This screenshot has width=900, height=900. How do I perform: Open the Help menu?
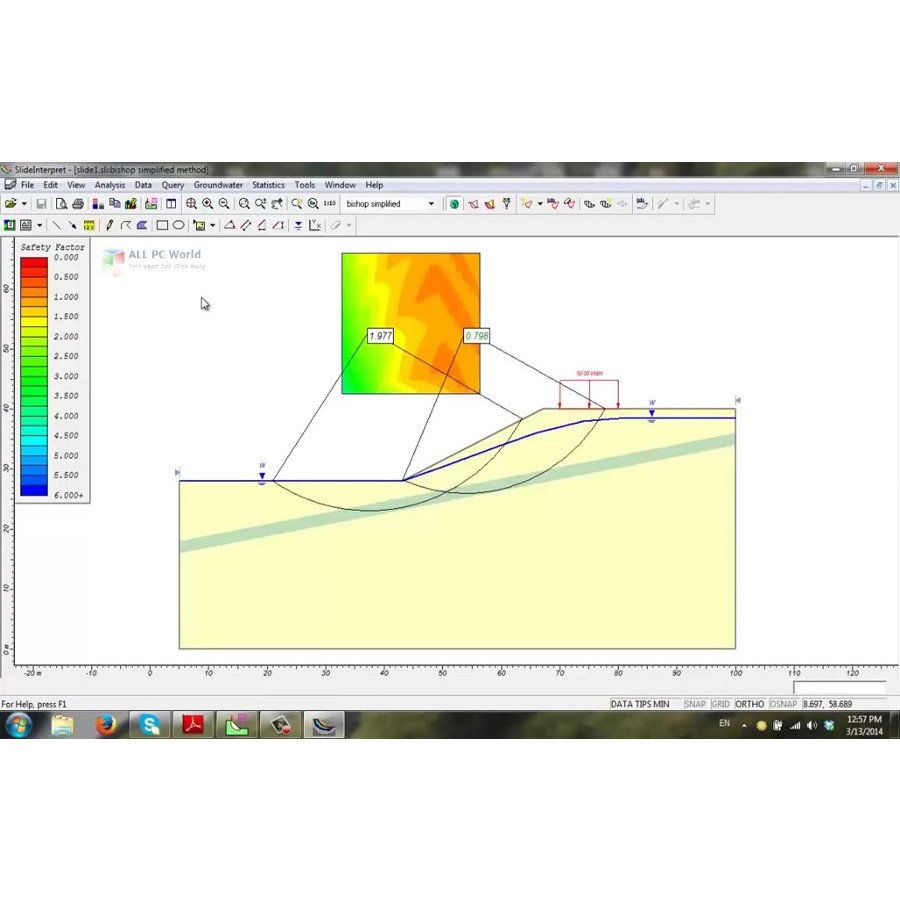click(374, 185)
